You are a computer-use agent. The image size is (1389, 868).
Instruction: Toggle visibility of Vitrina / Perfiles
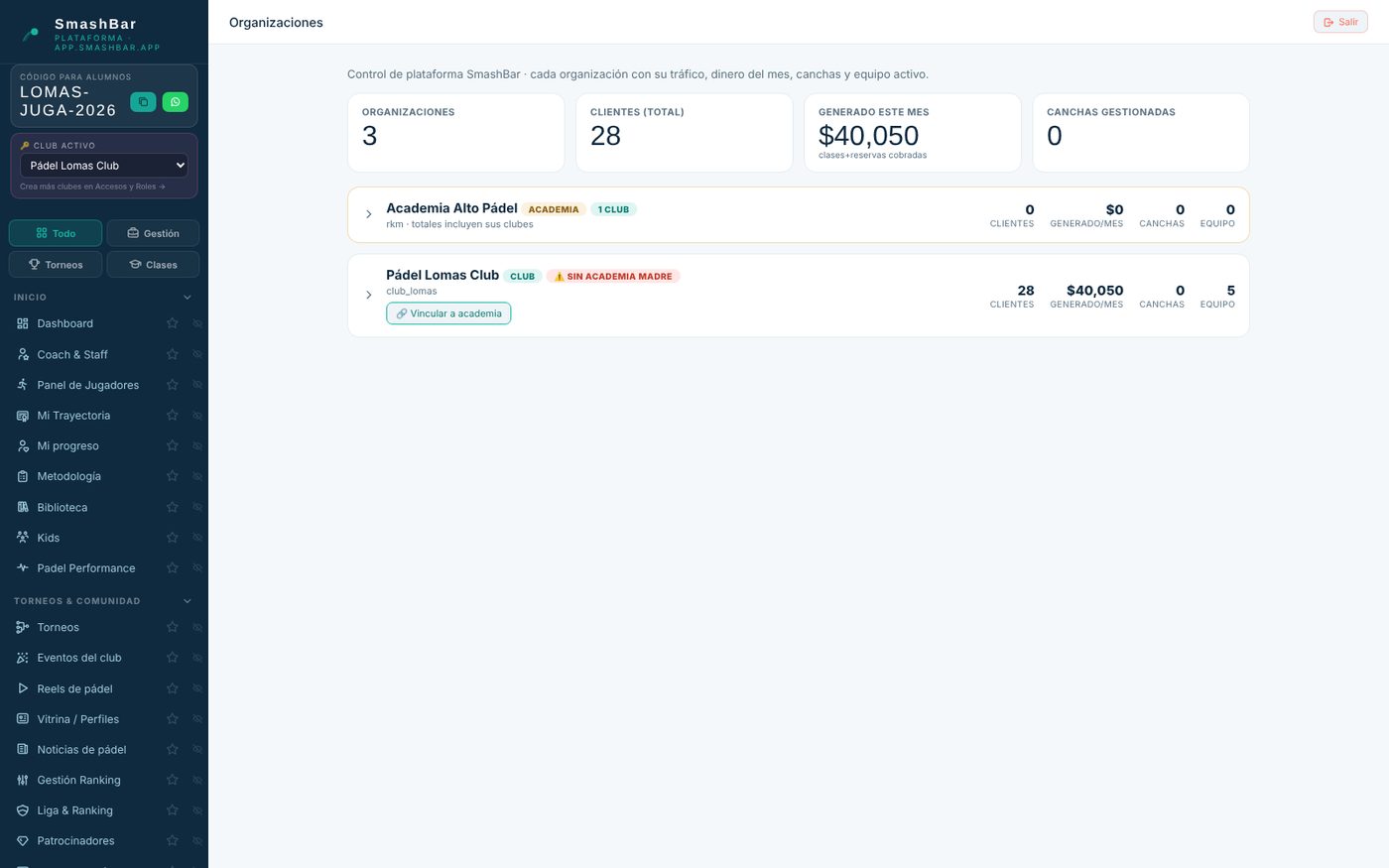[x=197, y=719]
